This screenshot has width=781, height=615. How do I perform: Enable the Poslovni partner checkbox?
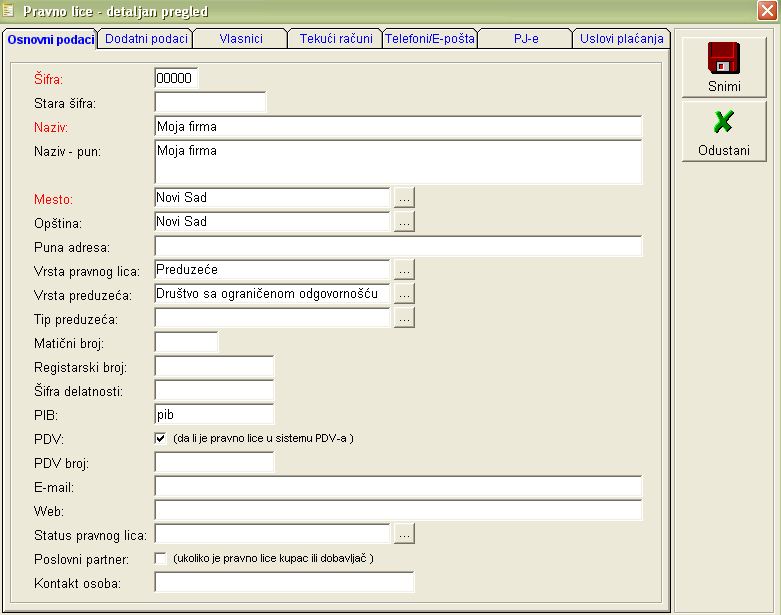click(x=160, y=558)
